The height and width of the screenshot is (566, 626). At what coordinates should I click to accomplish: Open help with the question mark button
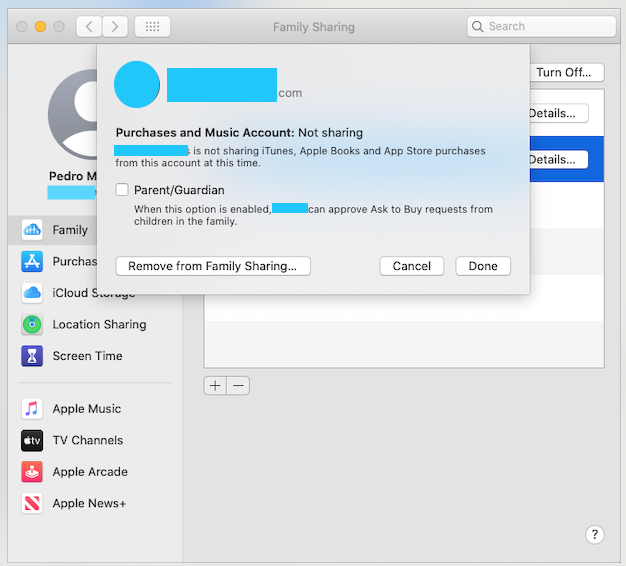[x=594, y=534]
